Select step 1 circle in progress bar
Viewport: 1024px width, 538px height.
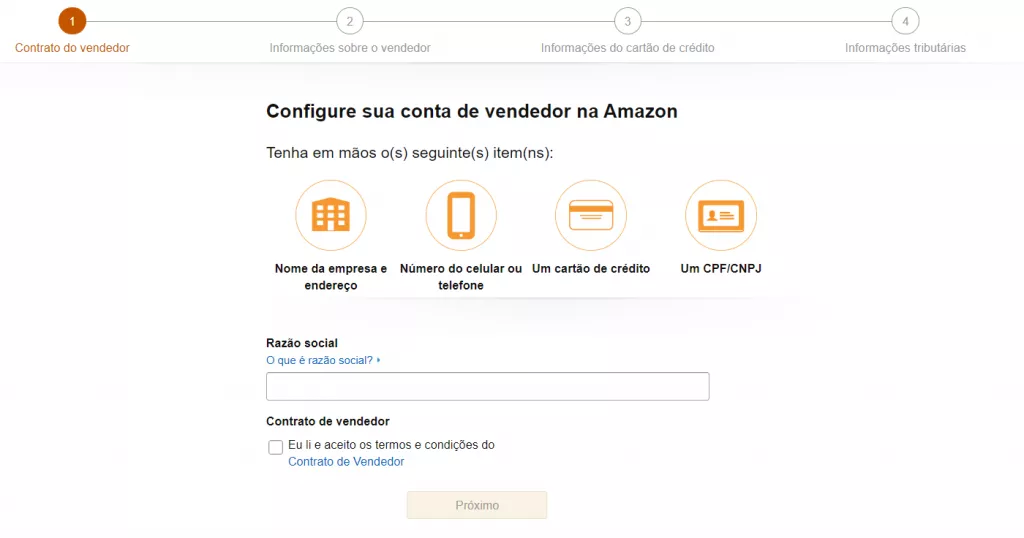[72, 21]
